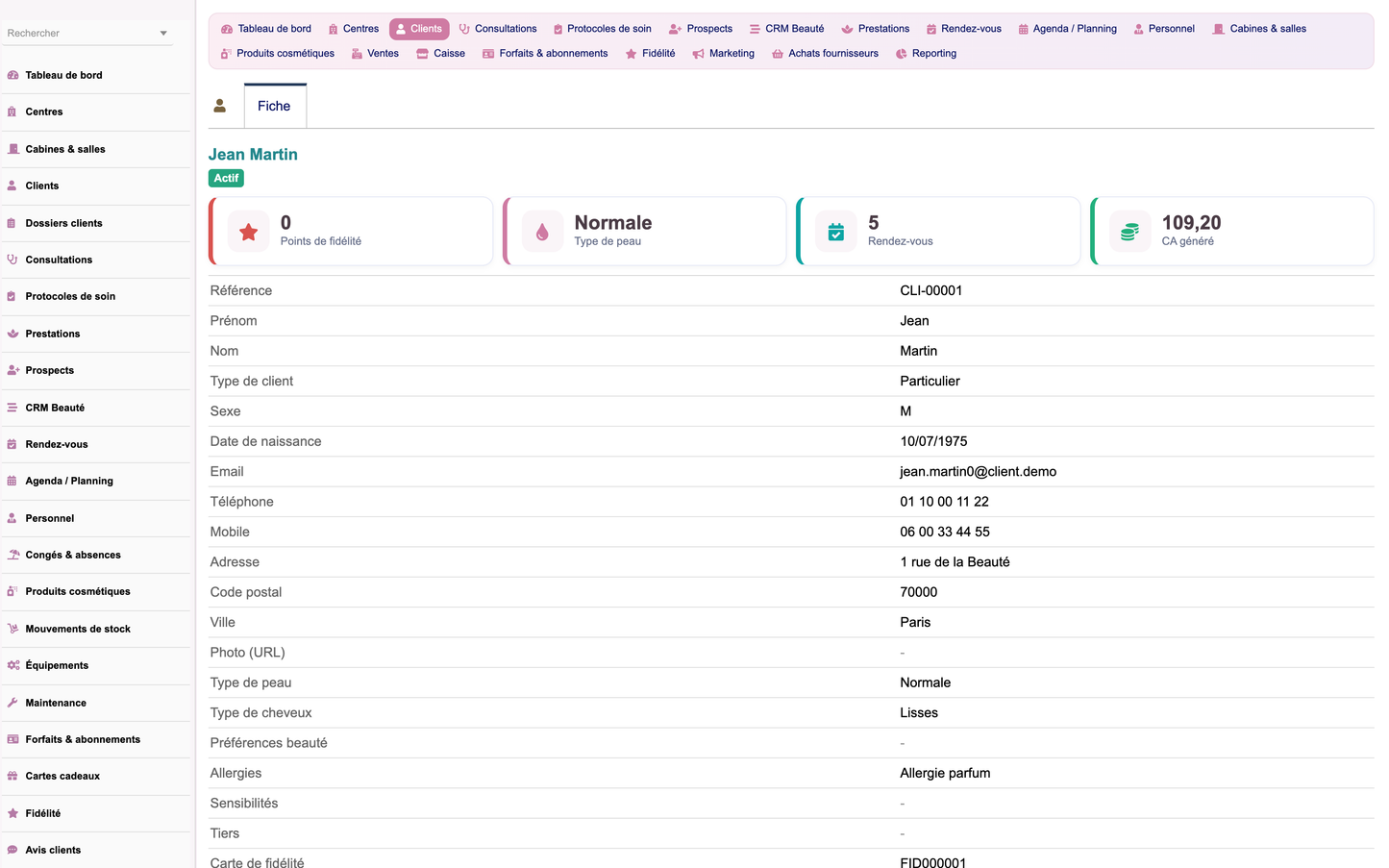The image size is (1389, 868).
Task: Click the Prestations spa sidebar icon
Action: tap(12, 334)
